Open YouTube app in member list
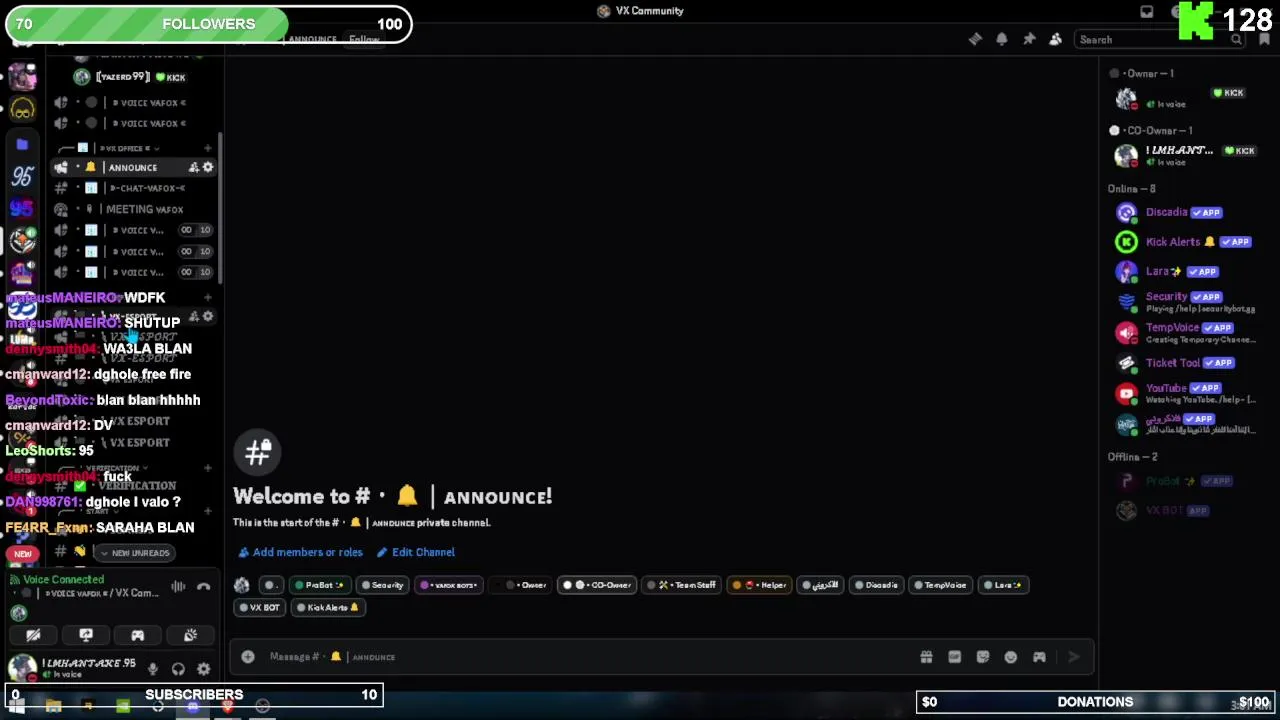 1185,393
